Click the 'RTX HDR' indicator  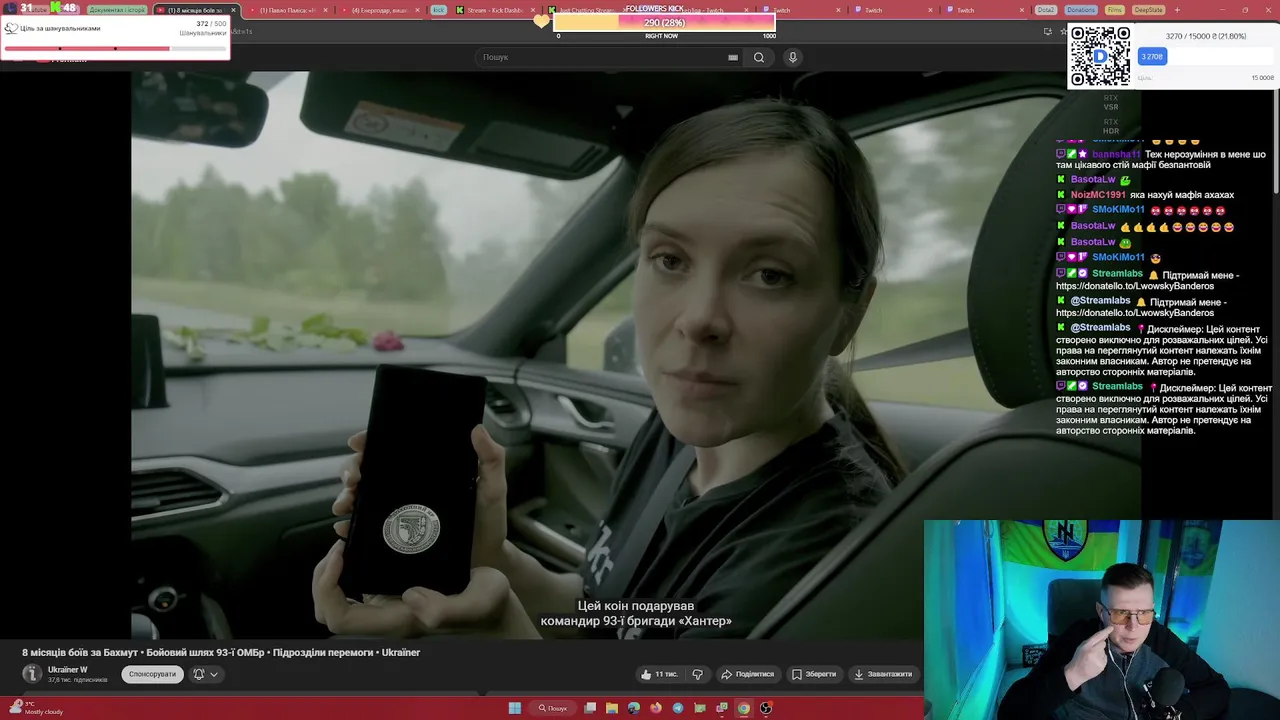(x=1110, y=126)
